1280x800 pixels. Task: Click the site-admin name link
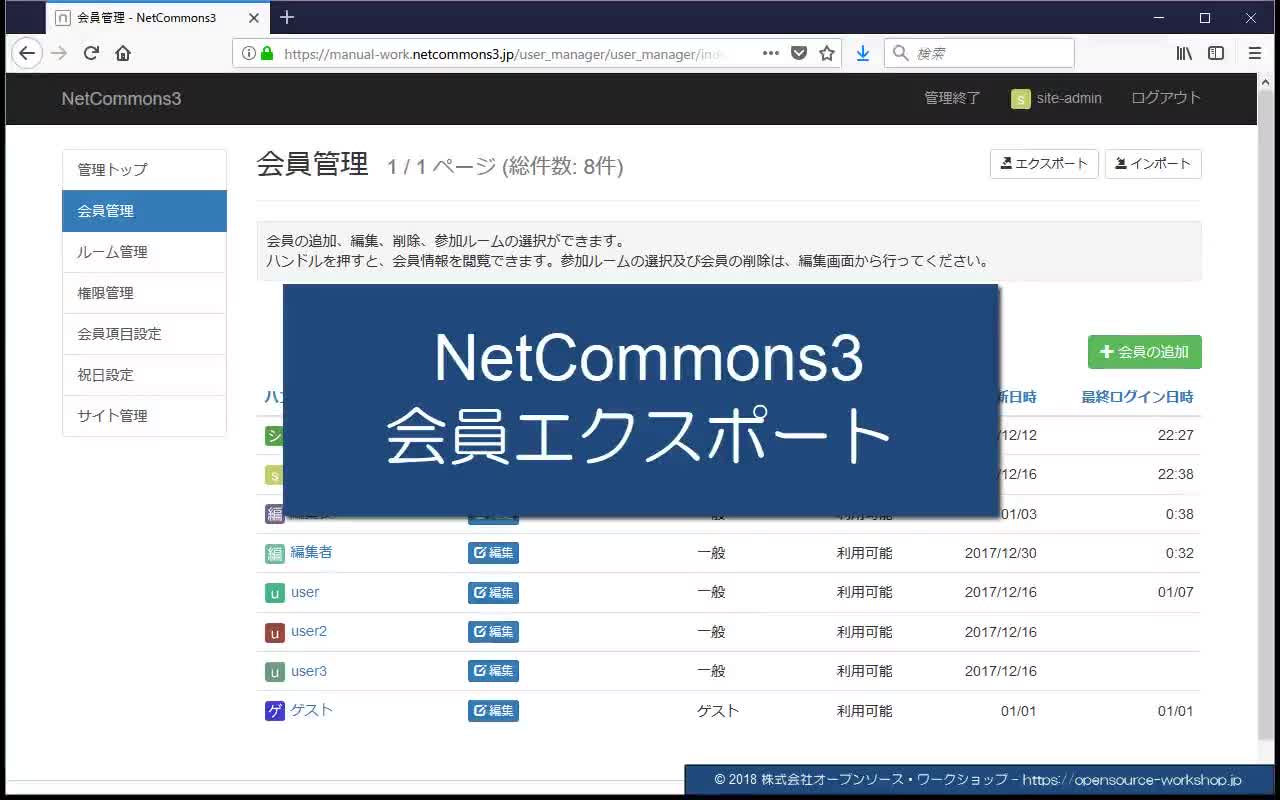(1069, 98)
